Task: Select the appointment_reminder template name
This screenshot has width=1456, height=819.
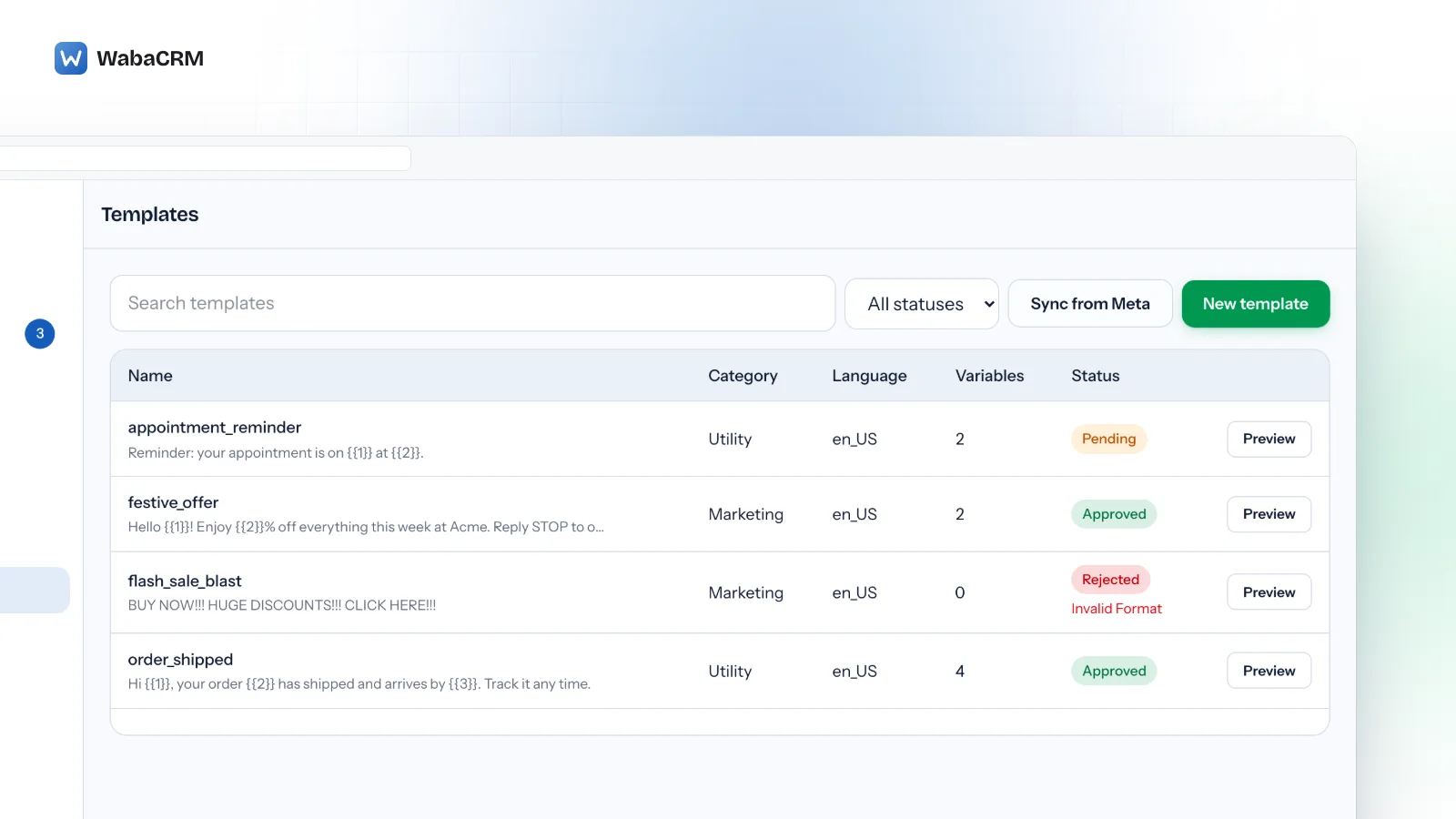Action: pyautogui.click(x=215, y=428)
